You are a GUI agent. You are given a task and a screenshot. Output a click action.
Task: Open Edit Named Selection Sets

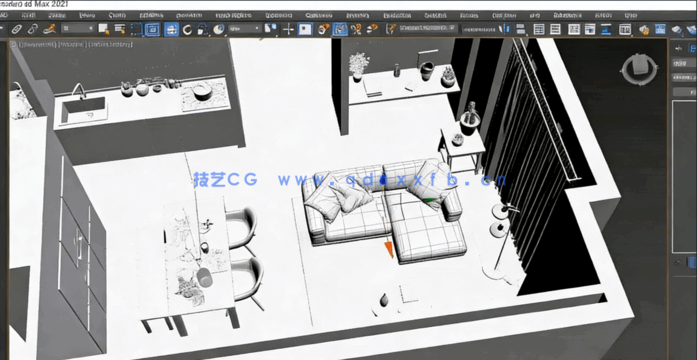point(390,29)
